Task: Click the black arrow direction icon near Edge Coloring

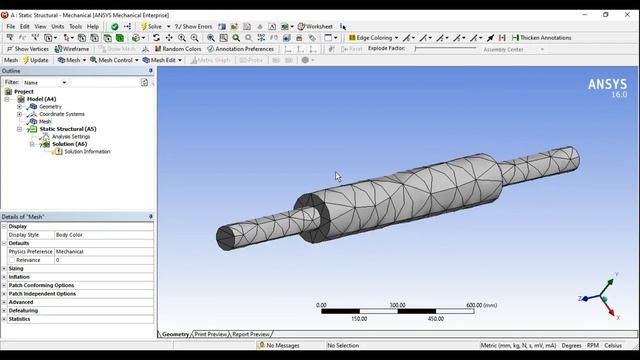Action: pyautogui.click(x=490, y=38)
